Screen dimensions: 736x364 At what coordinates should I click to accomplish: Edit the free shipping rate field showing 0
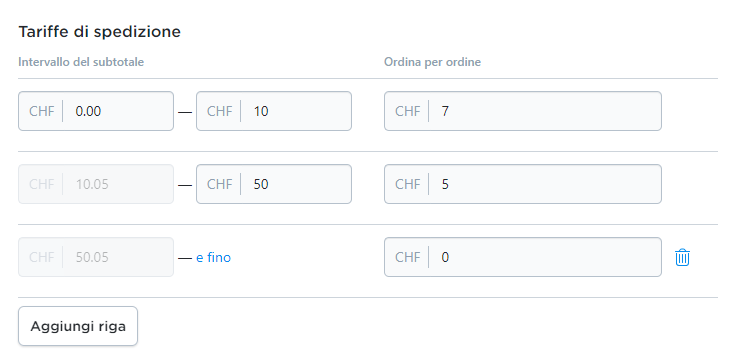click(522, 257)
